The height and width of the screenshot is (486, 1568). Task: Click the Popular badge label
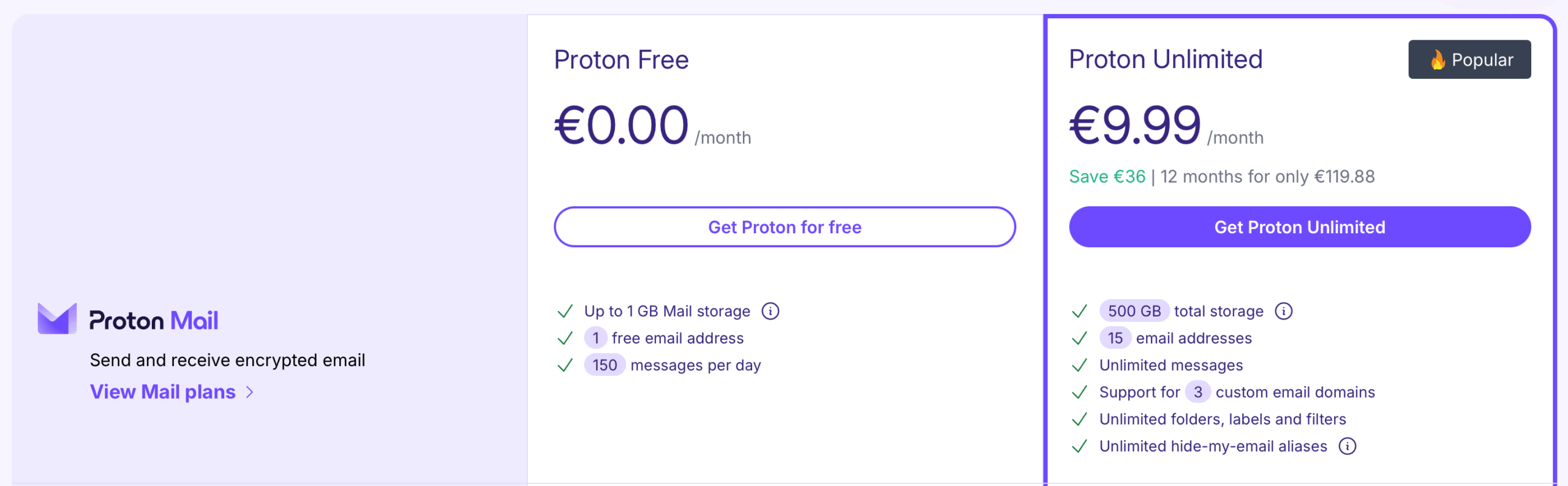coord(1482,59)
